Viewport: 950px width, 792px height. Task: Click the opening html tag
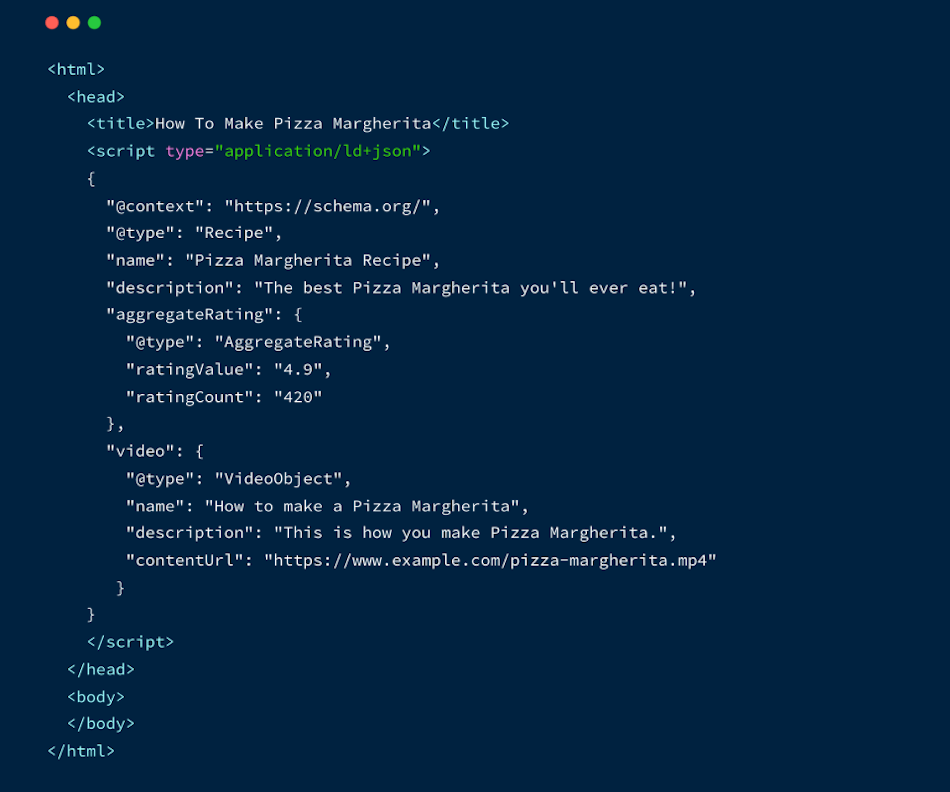pos(76,70)
